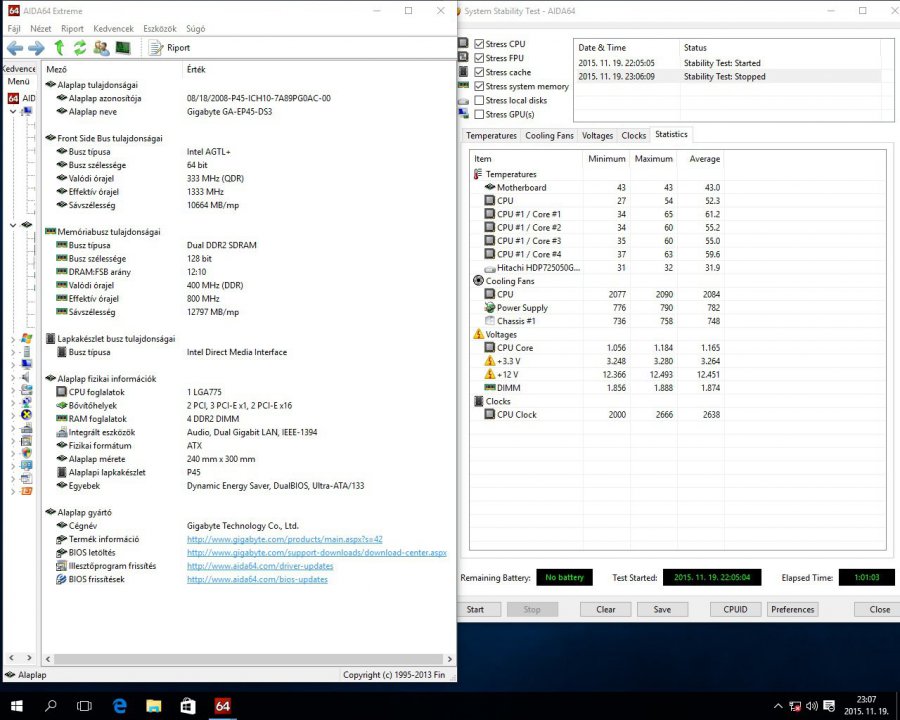Open Action Center notifications icon
This screenshot has width=900, height=720.
829,706
